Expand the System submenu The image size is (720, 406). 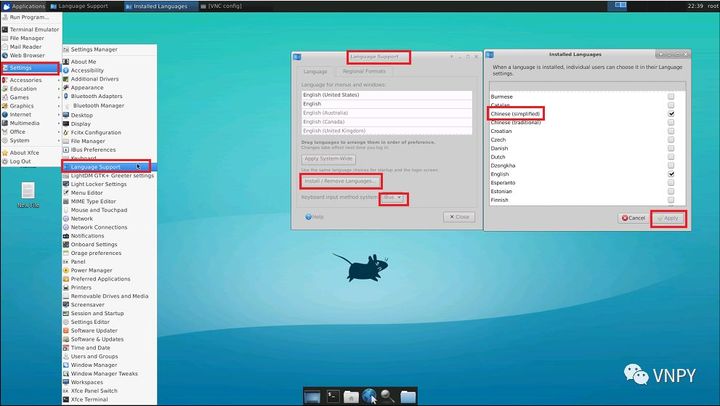point(30,141)
